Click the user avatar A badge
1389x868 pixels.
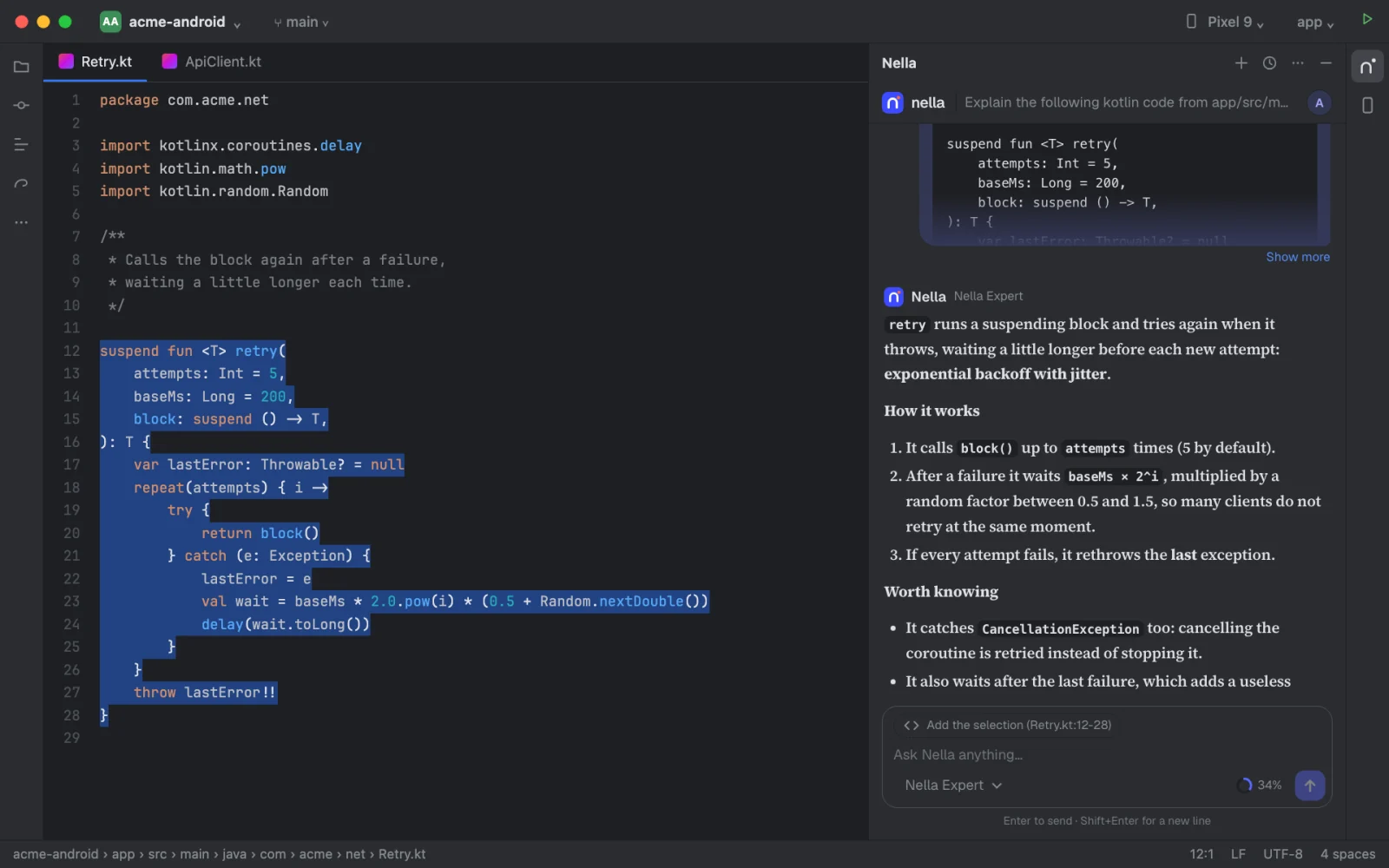pyautogui.click(x=1320, y=103)
